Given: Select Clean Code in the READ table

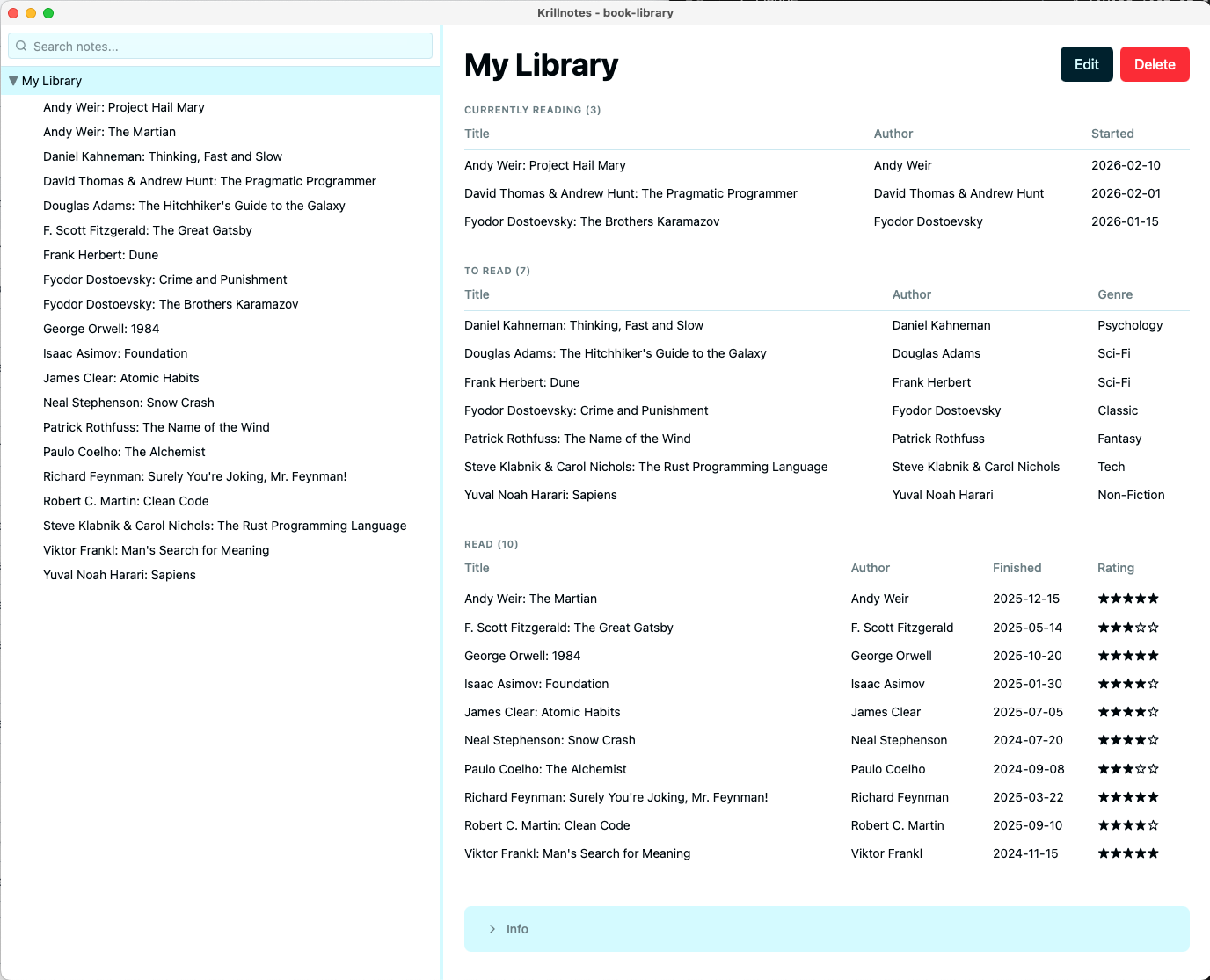Looking at the screenshot, I should pos(547,825).
